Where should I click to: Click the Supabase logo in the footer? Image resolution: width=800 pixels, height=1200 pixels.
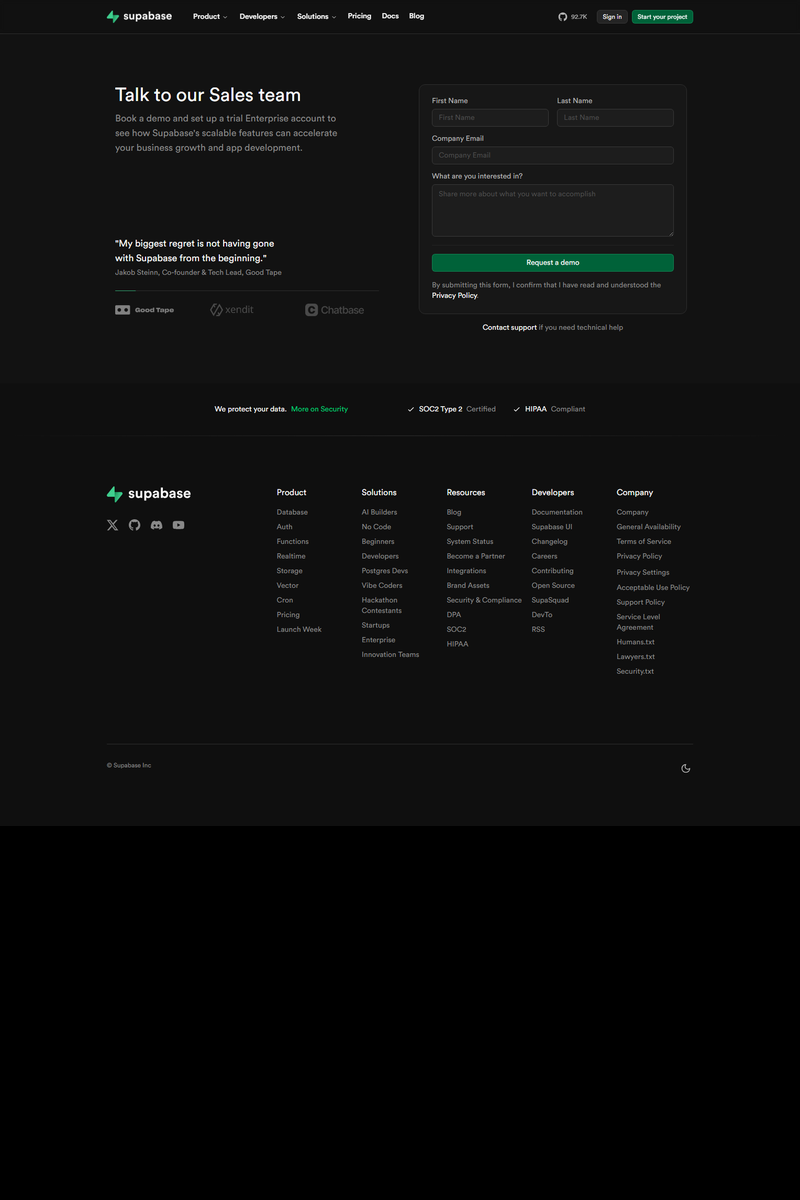pyautogui.click(x=149, y=494)
